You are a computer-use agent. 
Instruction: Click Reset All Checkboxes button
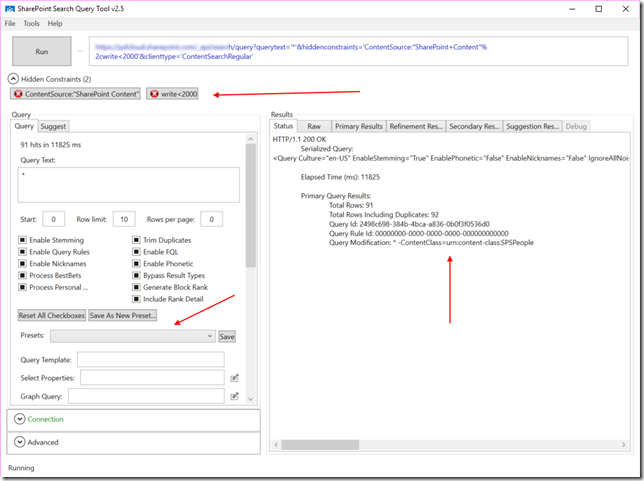click(x=52, y=315)
